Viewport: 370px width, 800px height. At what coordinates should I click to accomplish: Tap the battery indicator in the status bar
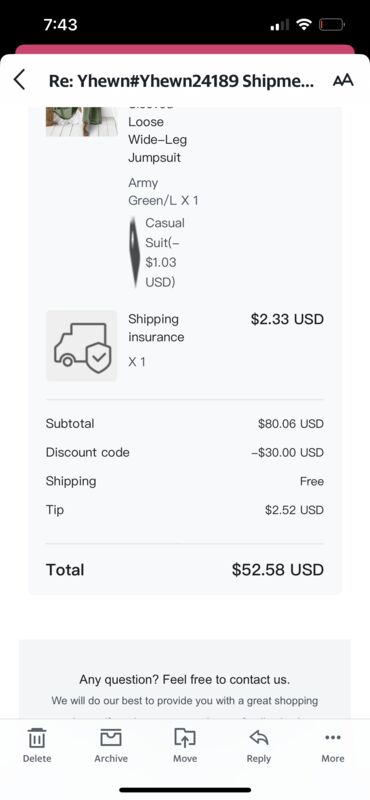332,24
